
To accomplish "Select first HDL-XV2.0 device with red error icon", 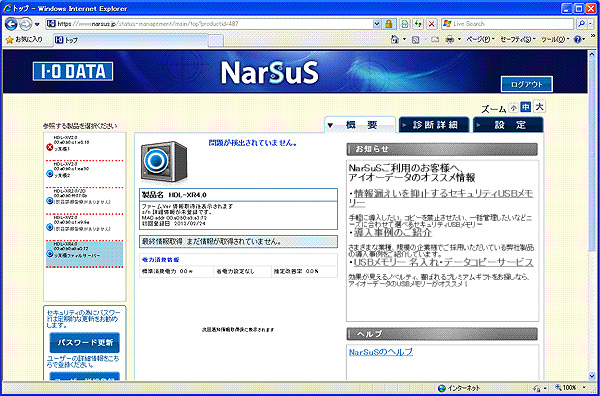I will pos(84,145).
